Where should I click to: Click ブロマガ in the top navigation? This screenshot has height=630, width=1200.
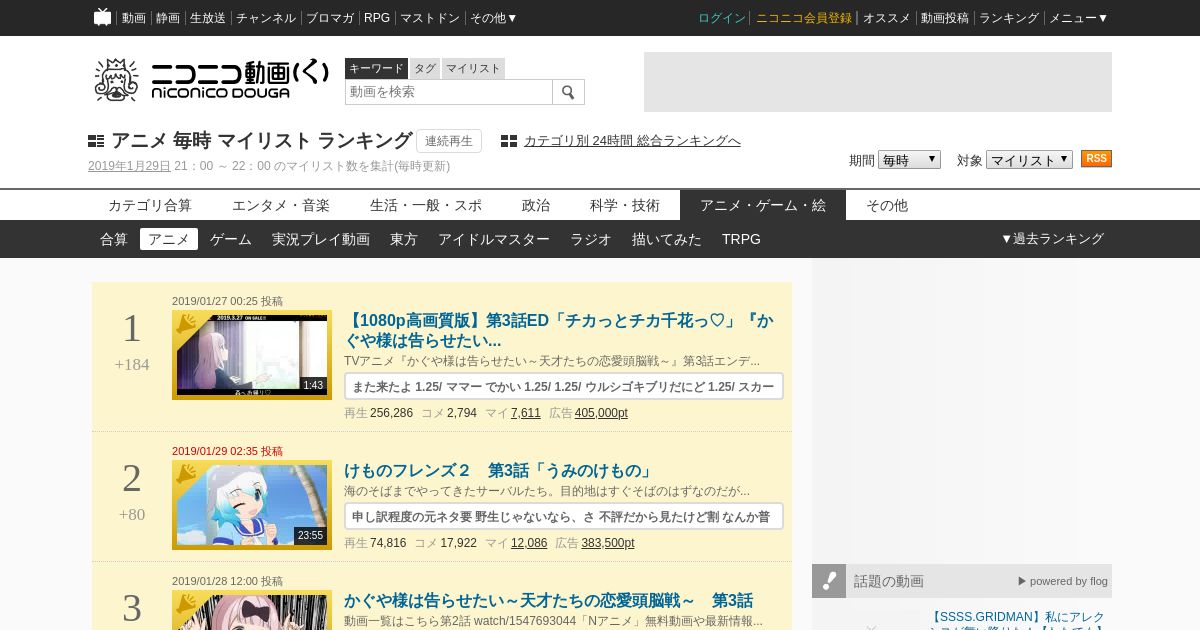(330, 18)
